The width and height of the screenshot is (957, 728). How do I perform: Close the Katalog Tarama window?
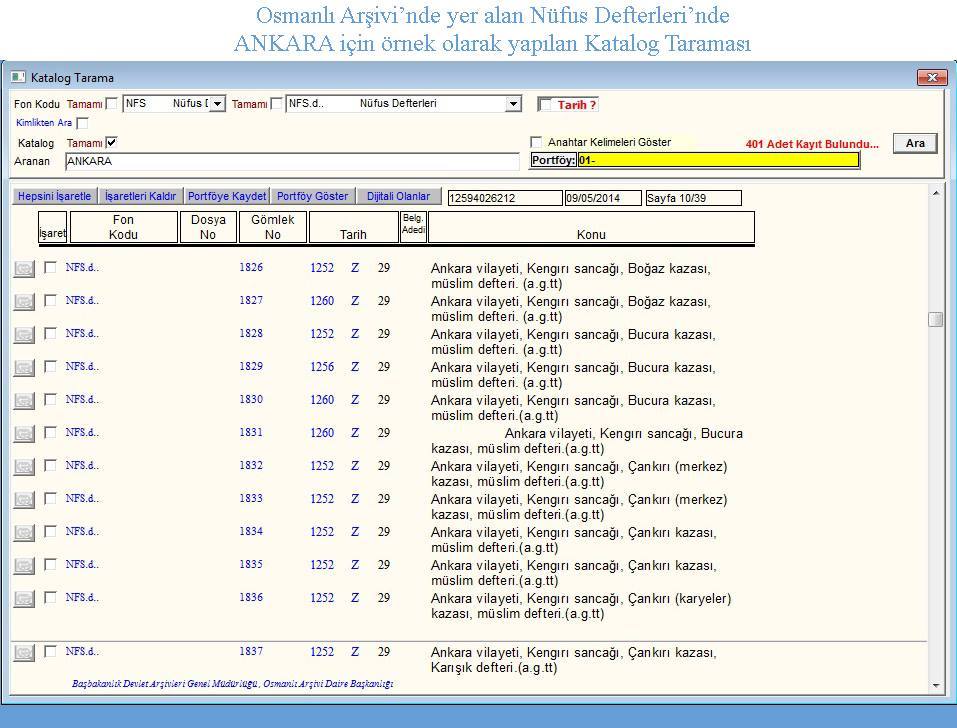point(932,77)
